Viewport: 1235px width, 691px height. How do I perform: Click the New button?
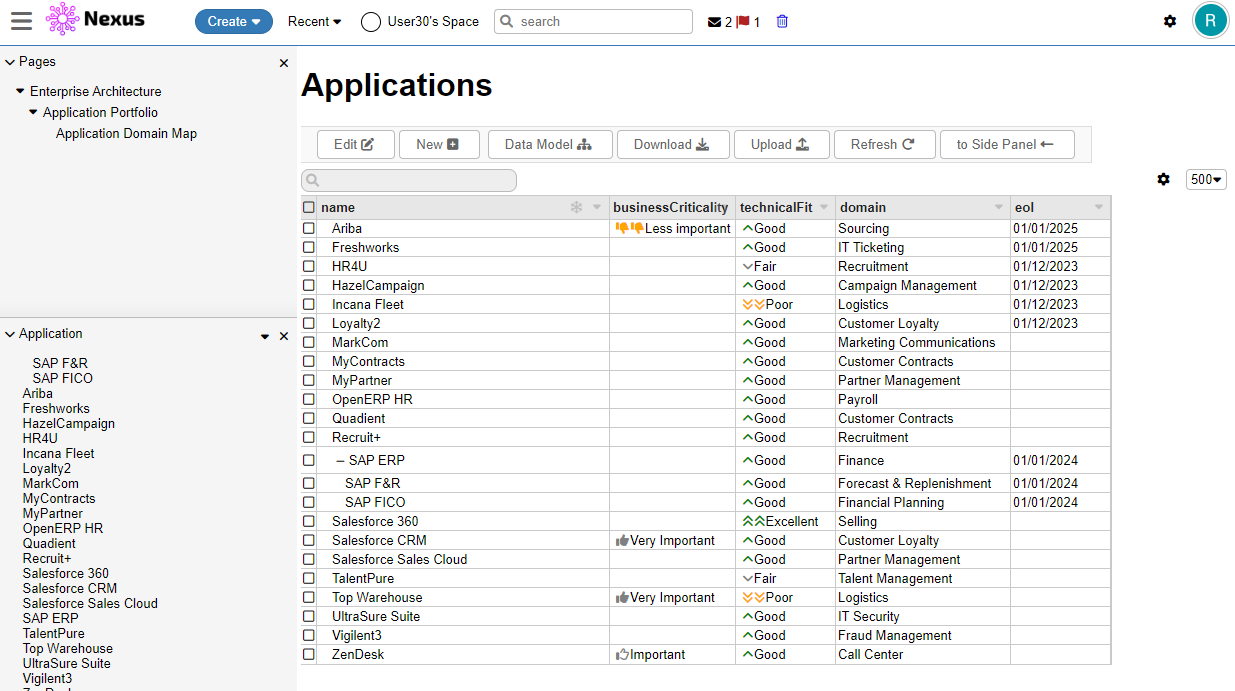pos(439,144)
